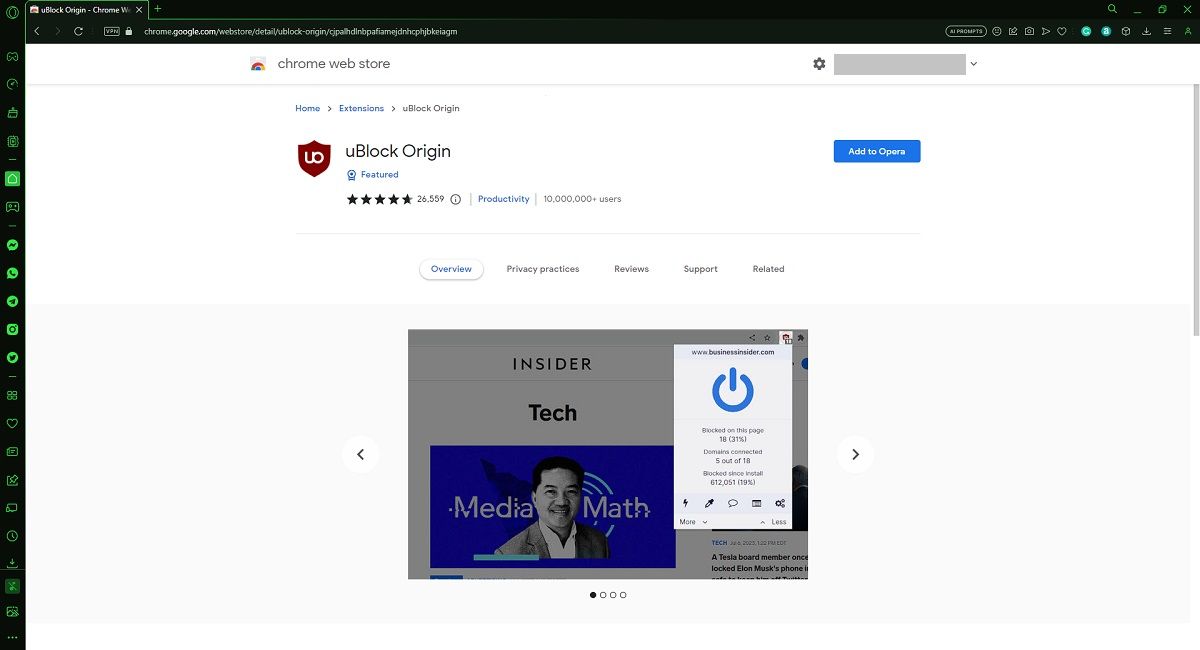Viewport: 1200px width, 650px height.
Task: Open Messenger from the Opera sidebar
Action: [12, 245]
